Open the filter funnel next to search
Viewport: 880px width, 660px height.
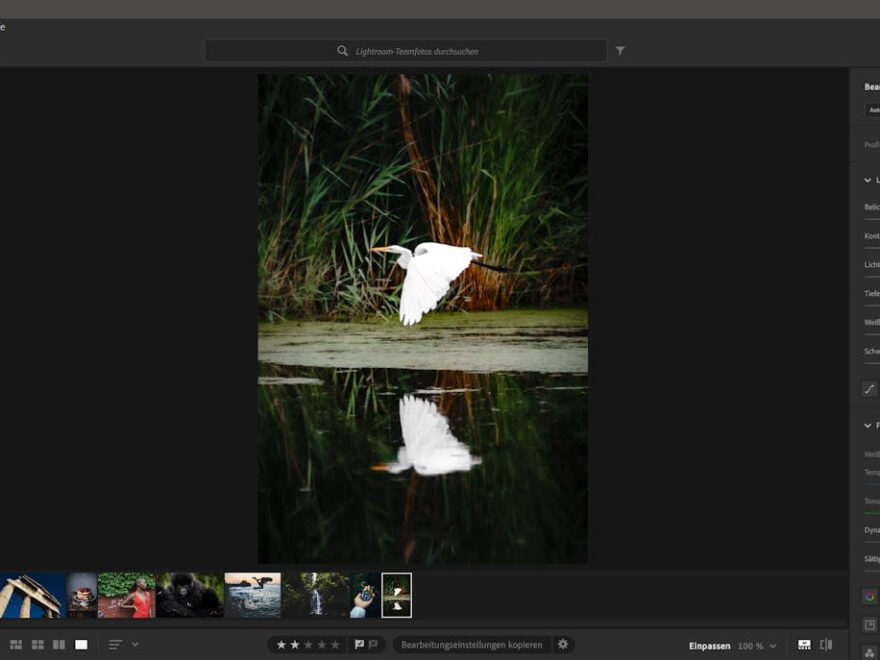point(620,51)
